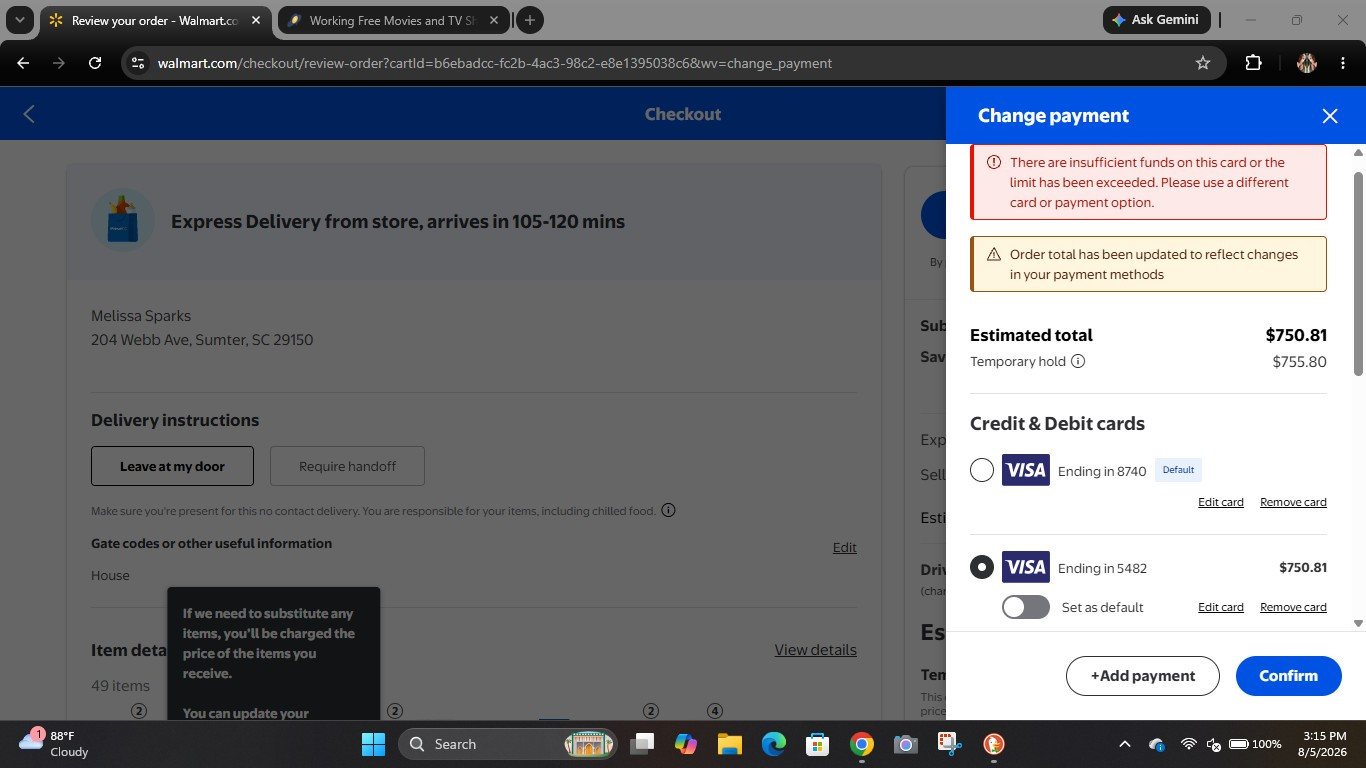The height and width of the screenshot is (768, 1366).
Task: Click the +Add payment button
Action: coord(1143,676)
